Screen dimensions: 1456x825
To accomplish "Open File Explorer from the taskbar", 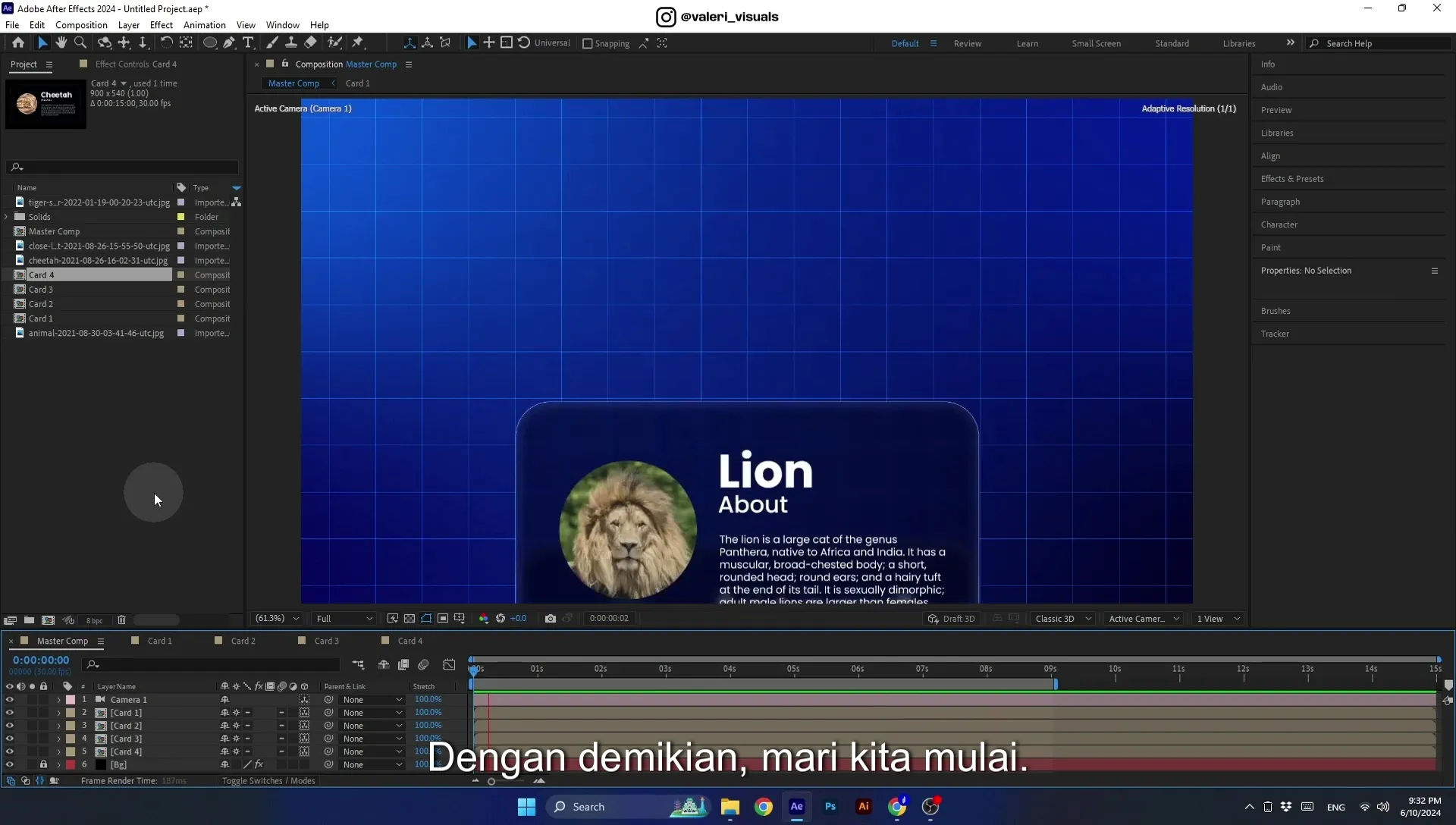I will pyautogui.click(x=730, y=807).
